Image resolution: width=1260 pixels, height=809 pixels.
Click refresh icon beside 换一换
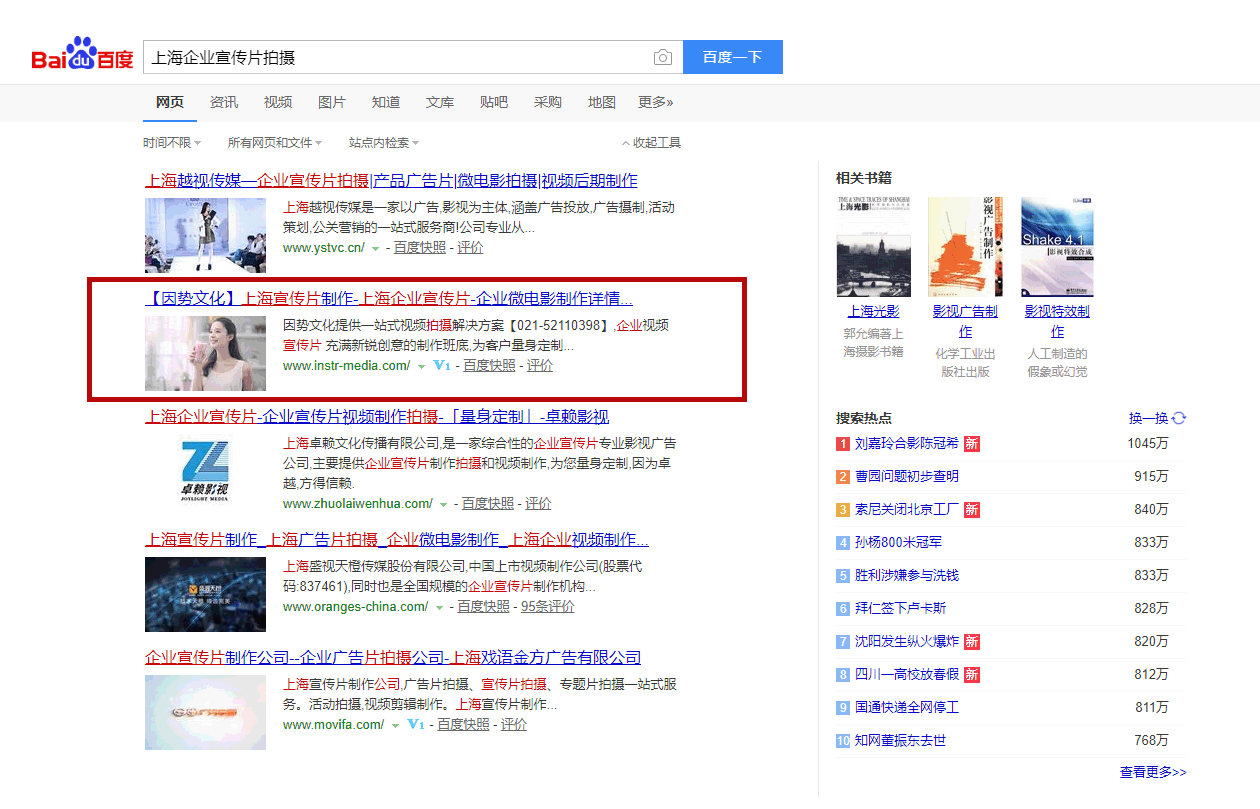point(1179,418)
